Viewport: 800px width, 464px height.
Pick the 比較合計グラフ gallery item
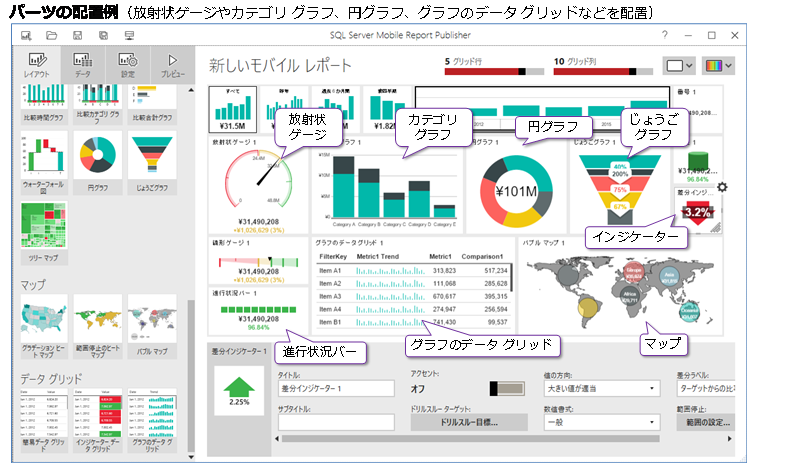(x=152, y=104)
